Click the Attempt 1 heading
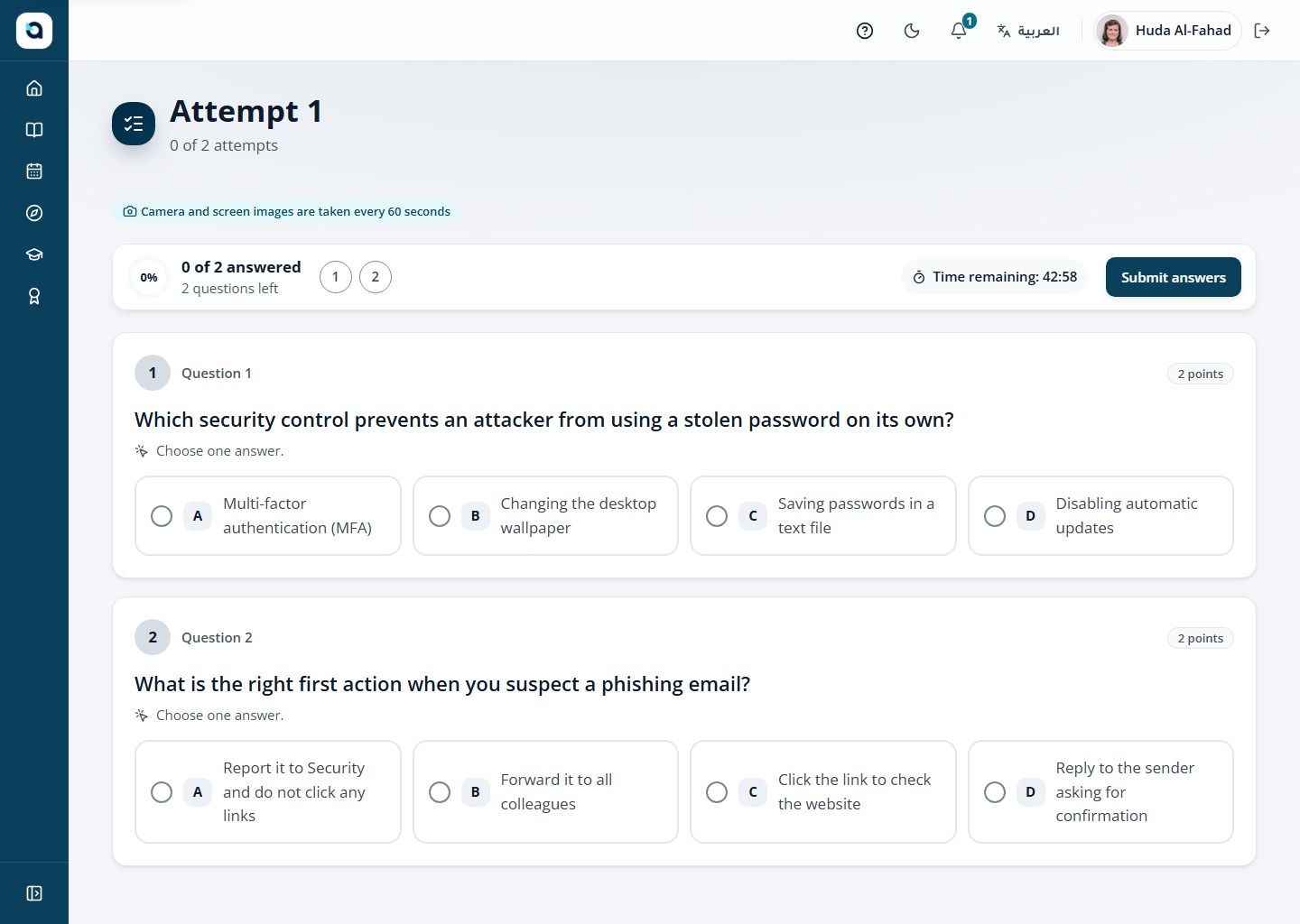Viewport: 1300px width, 924px height. click(246, 111)
